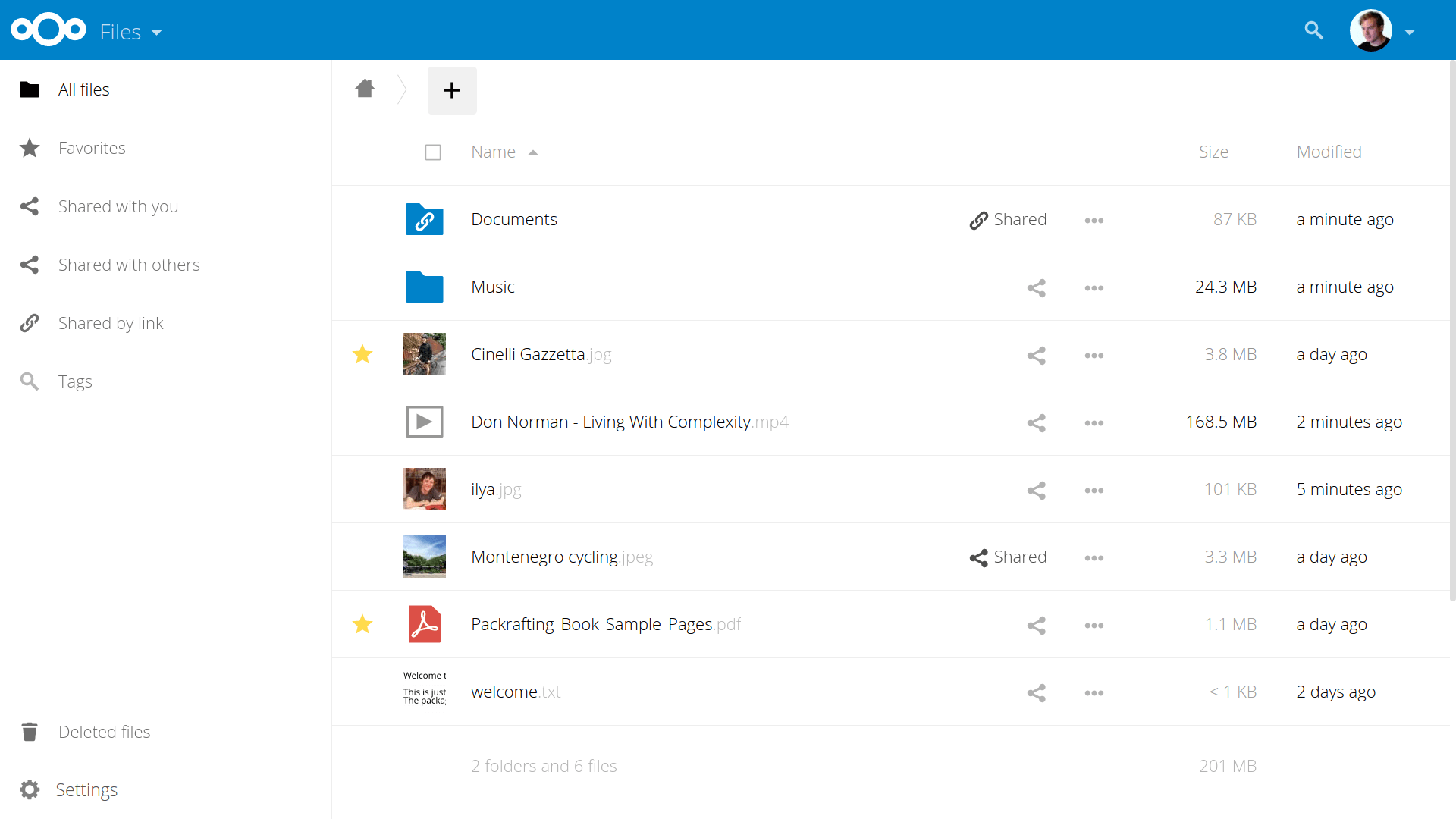
Task: Open the Favorites section in sidebar
Action: pyautogui.click(x=92, y=147)
